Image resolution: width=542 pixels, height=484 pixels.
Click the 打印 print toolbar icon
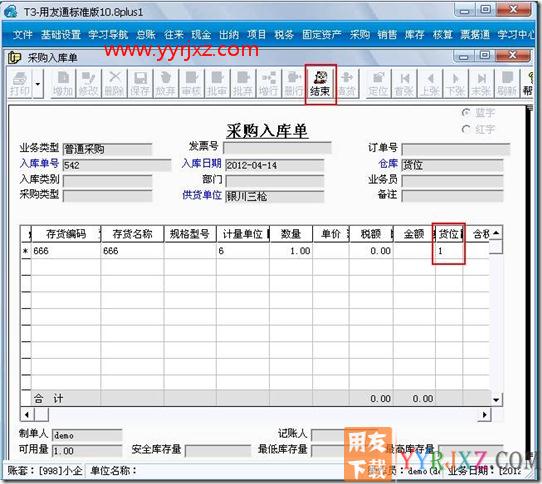(19, 84)
